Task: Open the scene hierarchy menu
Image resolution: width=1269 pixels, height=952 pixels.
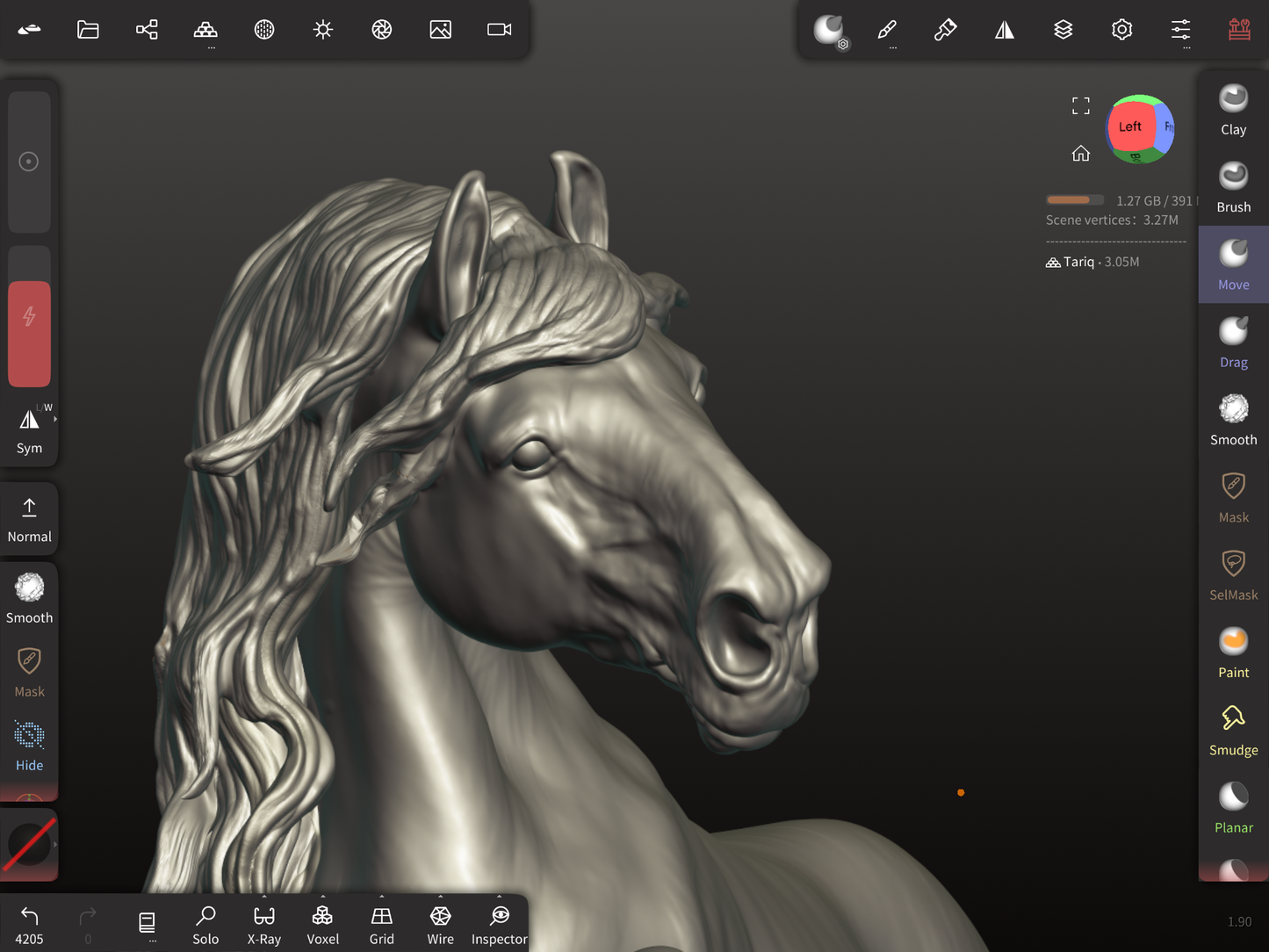Action: [x=147, y=30]
